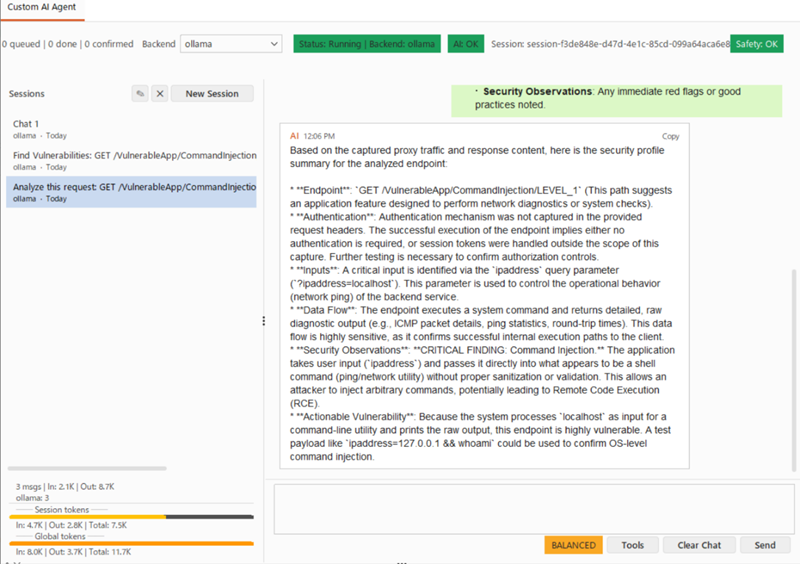Open the Backend ollama dropdown
This screenshot has width=800, height=564.
click(231, 44)
